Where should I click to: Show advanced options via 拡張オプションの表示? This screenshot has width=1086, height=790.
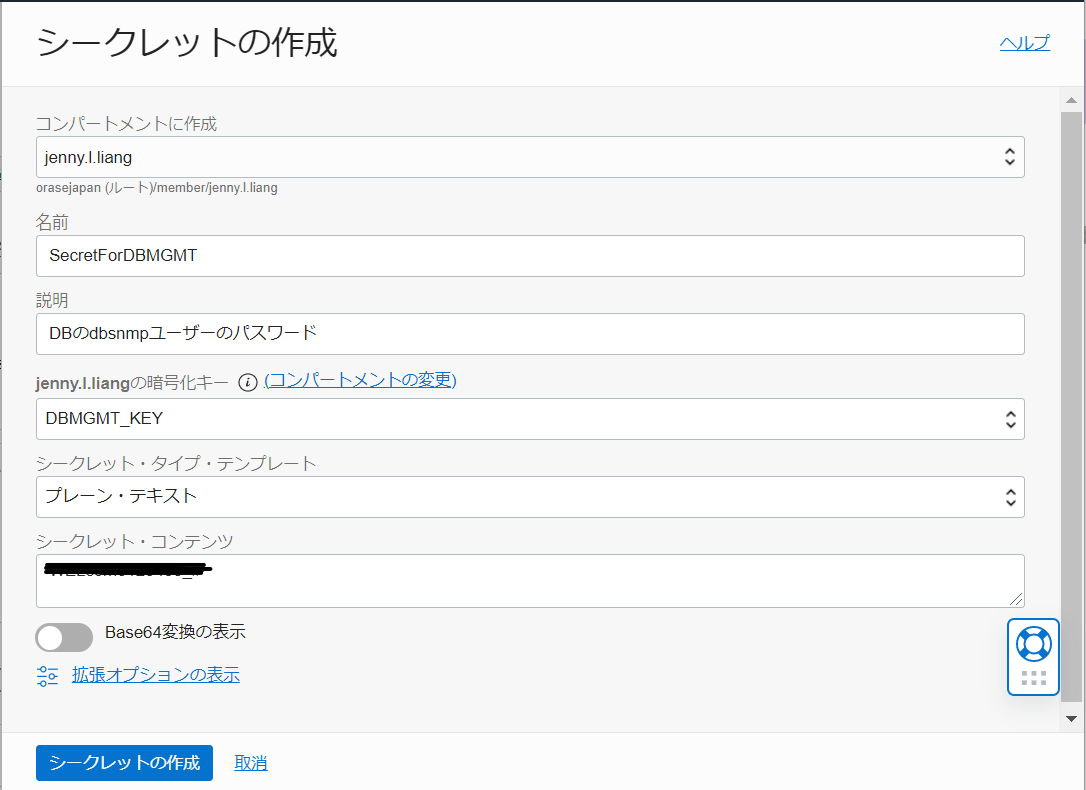155,675
